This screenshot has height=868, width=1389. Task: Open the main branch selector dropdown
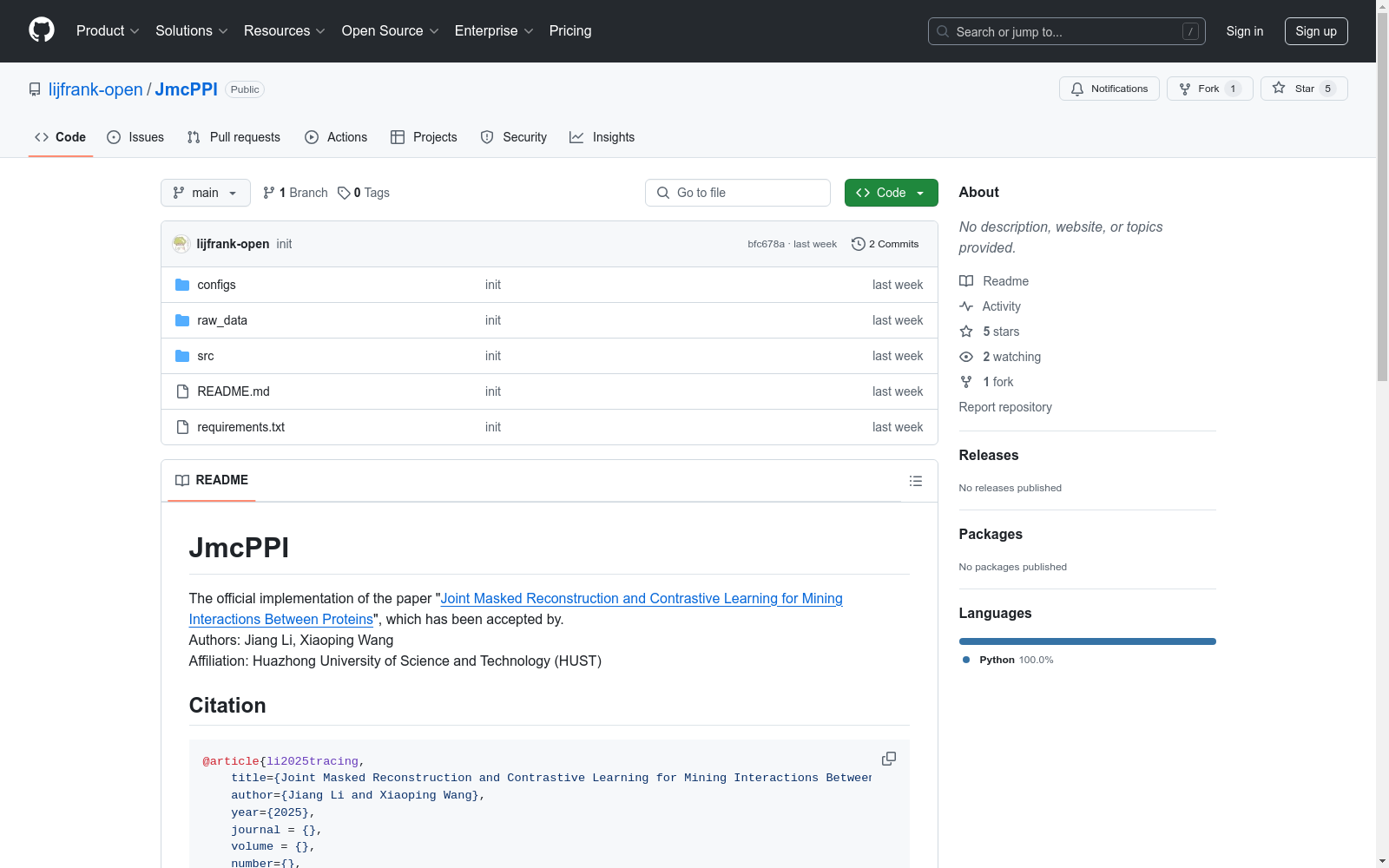206,193
